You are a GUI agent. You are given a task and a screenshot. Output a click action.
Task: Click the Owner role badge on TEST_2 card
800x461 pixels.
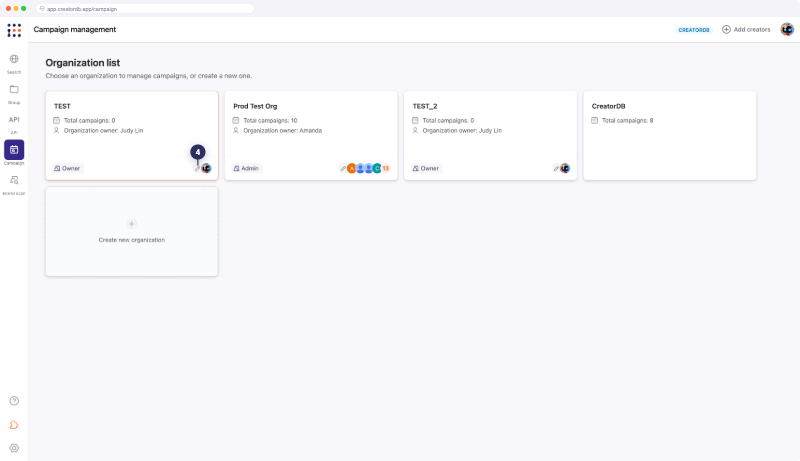[426, 168]
